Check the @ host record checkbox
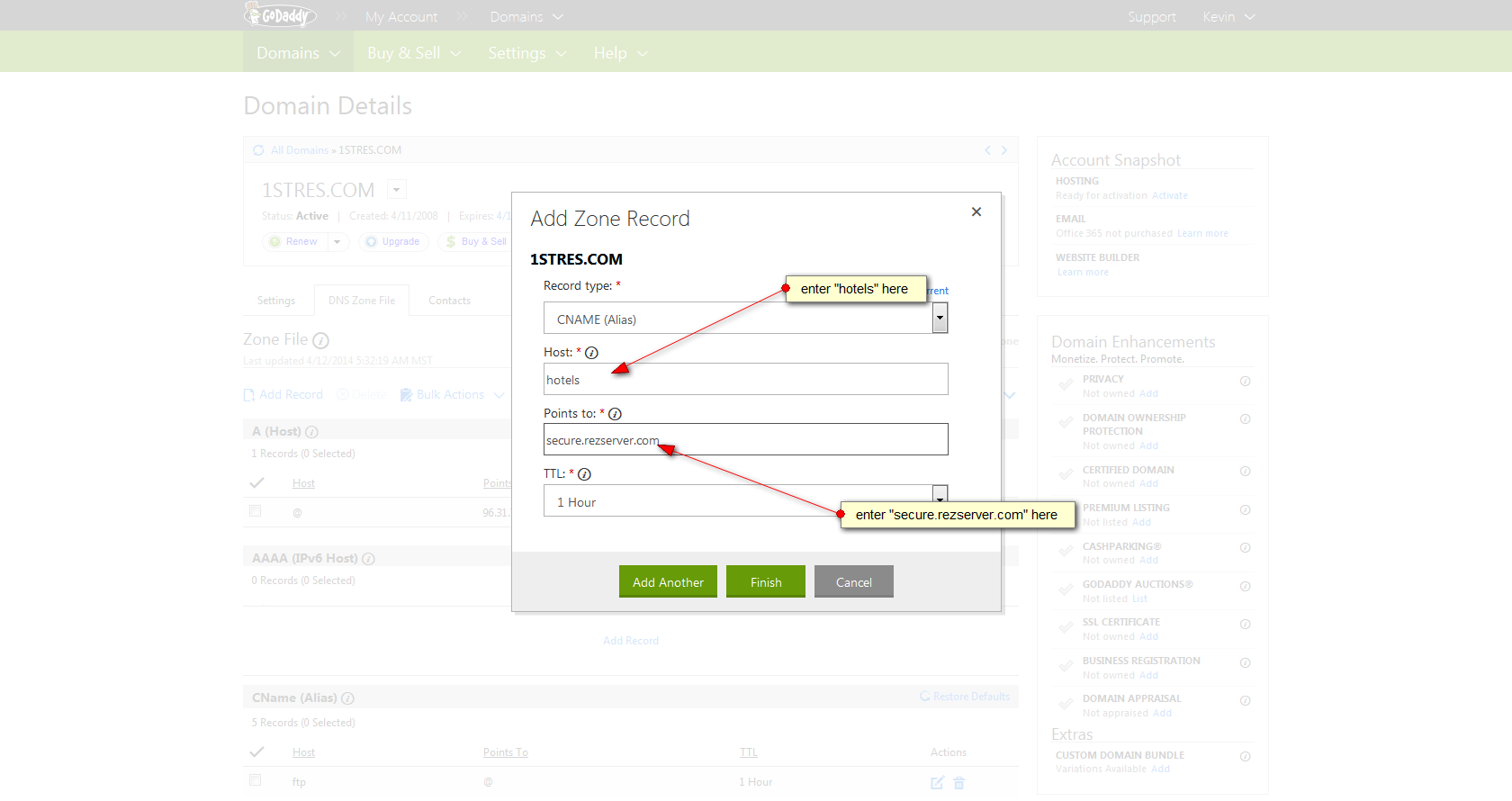1512x801 pixels. [256, 511]
